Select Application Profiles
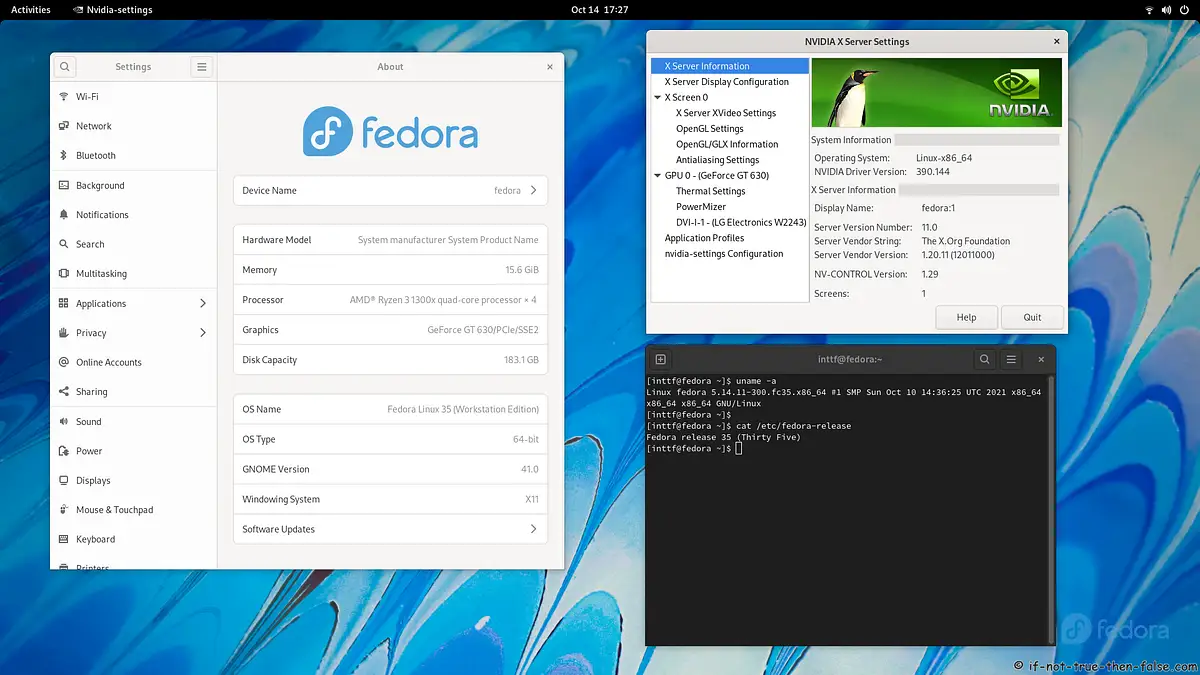 coord(705,238)
